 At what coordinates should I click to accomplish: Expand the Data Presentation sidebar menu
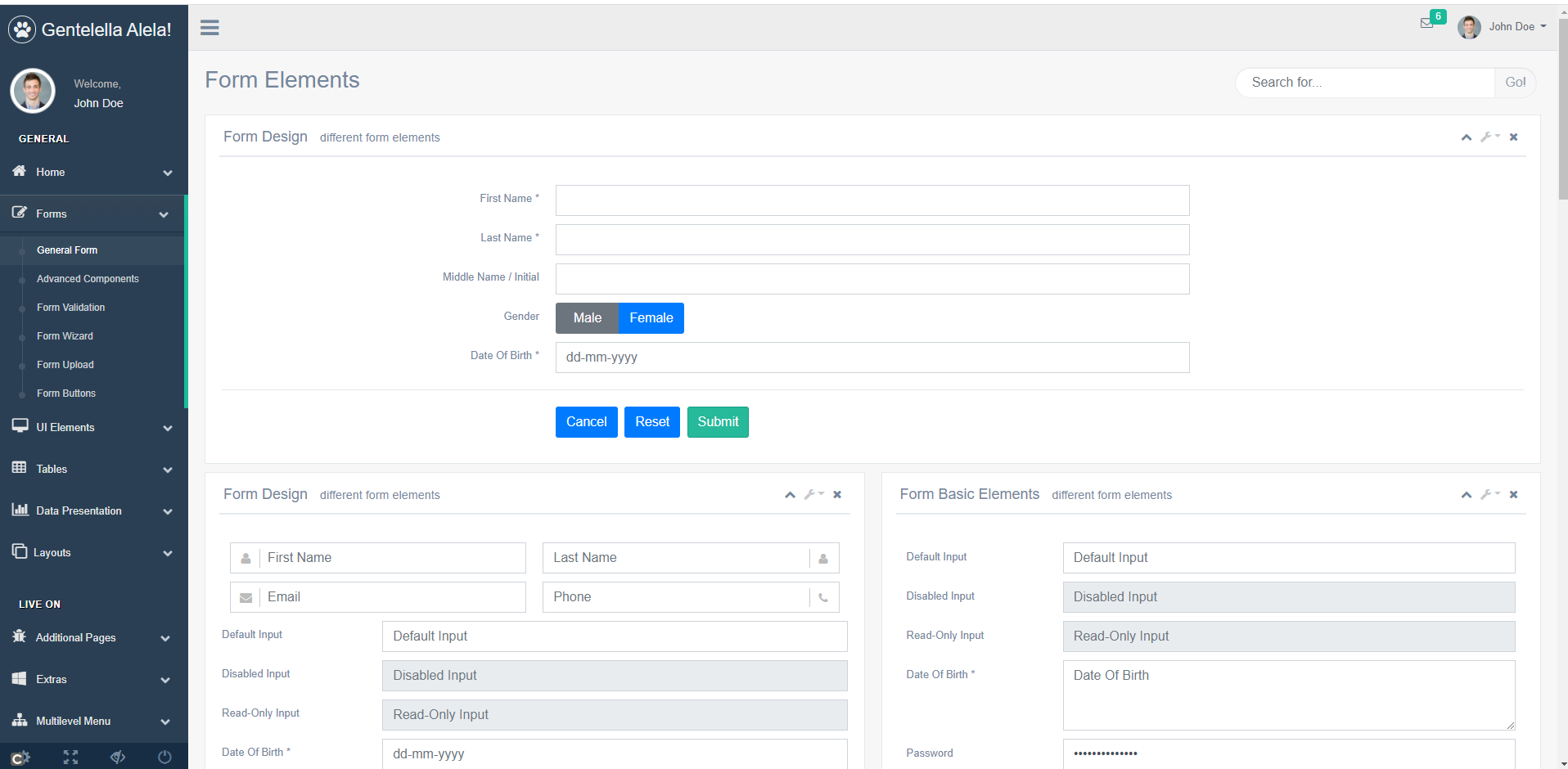click(93, 510)
